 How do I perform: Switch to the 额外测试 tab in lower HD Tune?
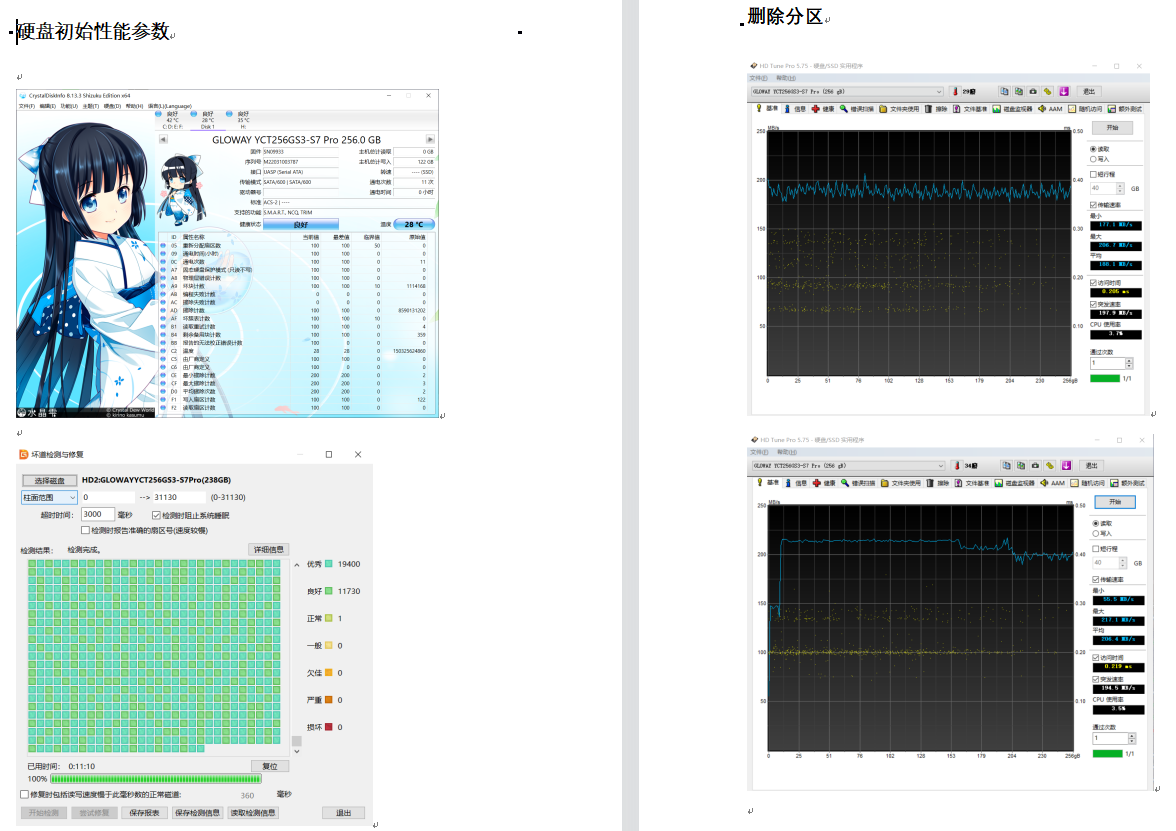(1126, 483)
